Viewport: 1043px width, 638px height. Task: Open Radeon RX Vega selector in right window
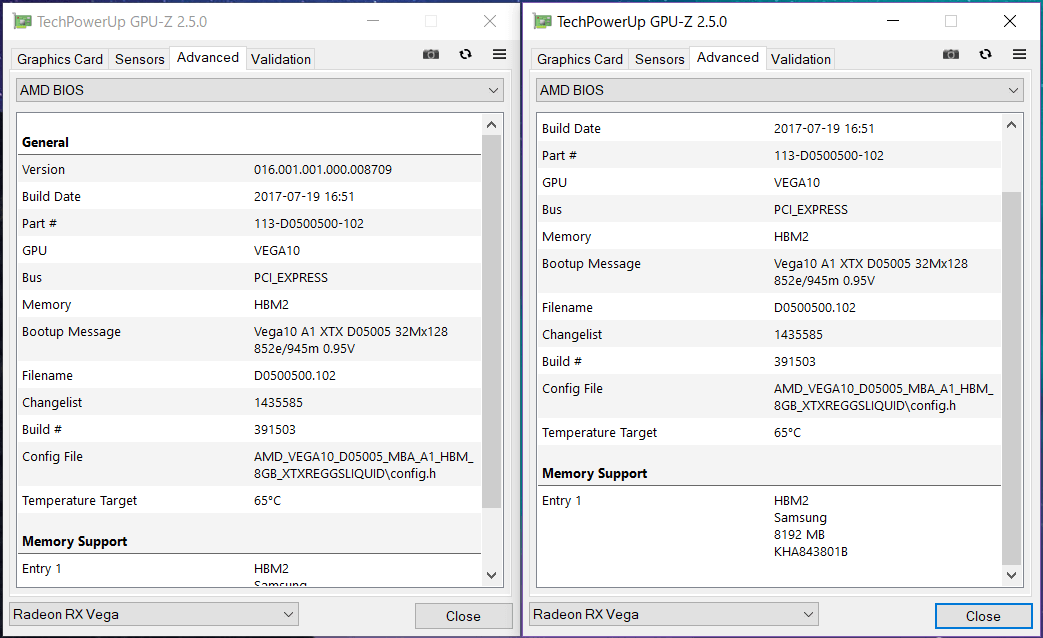[674, 614]
